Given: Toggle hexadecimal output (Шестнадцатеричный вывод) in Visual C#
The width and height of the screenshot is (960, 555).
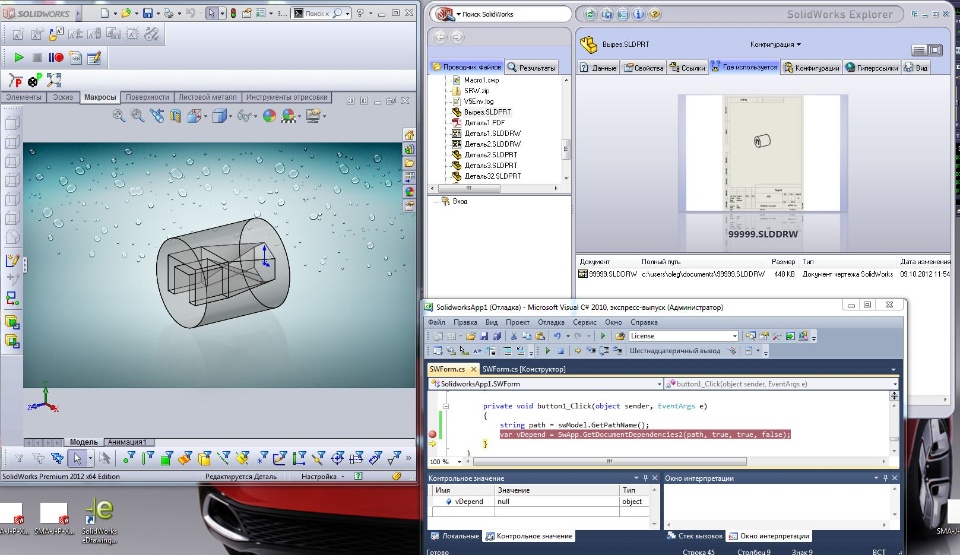Looking at the screenshot, I should (x=675, y=350).
